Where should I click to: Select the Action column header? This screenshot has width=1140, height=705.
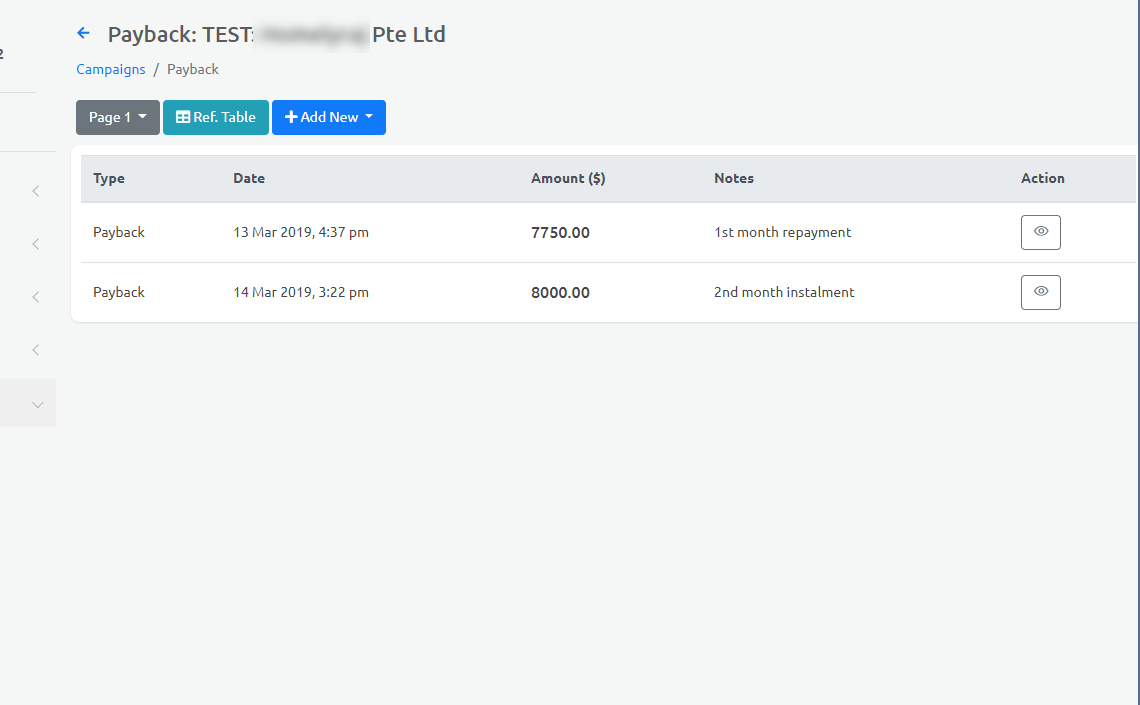coord(1043,178)
